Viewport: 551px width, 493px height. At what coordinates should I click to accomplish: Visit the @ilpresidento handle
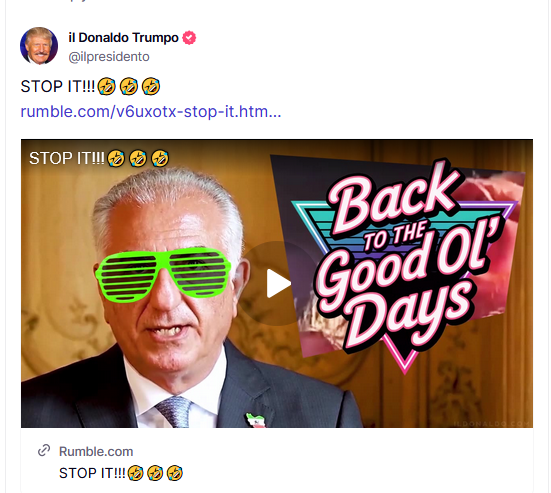tap(109, 57)
